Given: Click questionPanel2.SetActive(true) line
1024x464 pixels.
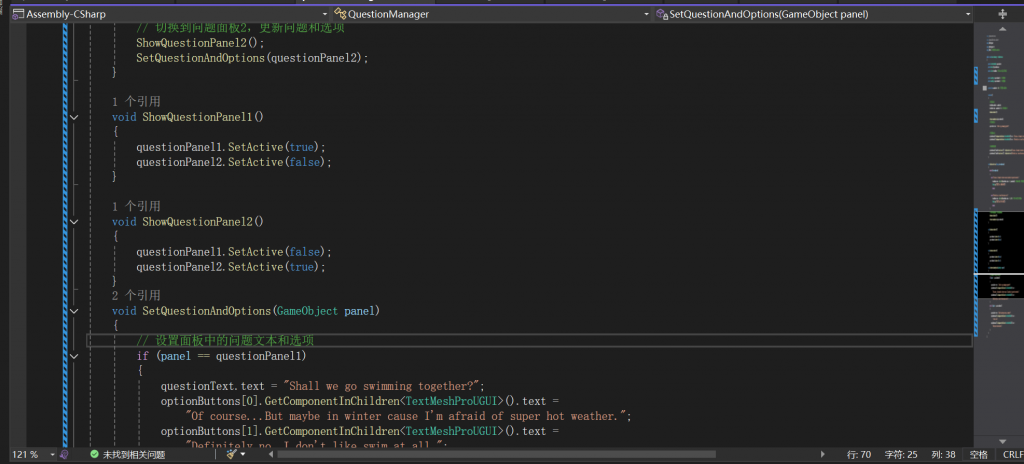Looking at the screenshot, I should [x=231, y=267].
